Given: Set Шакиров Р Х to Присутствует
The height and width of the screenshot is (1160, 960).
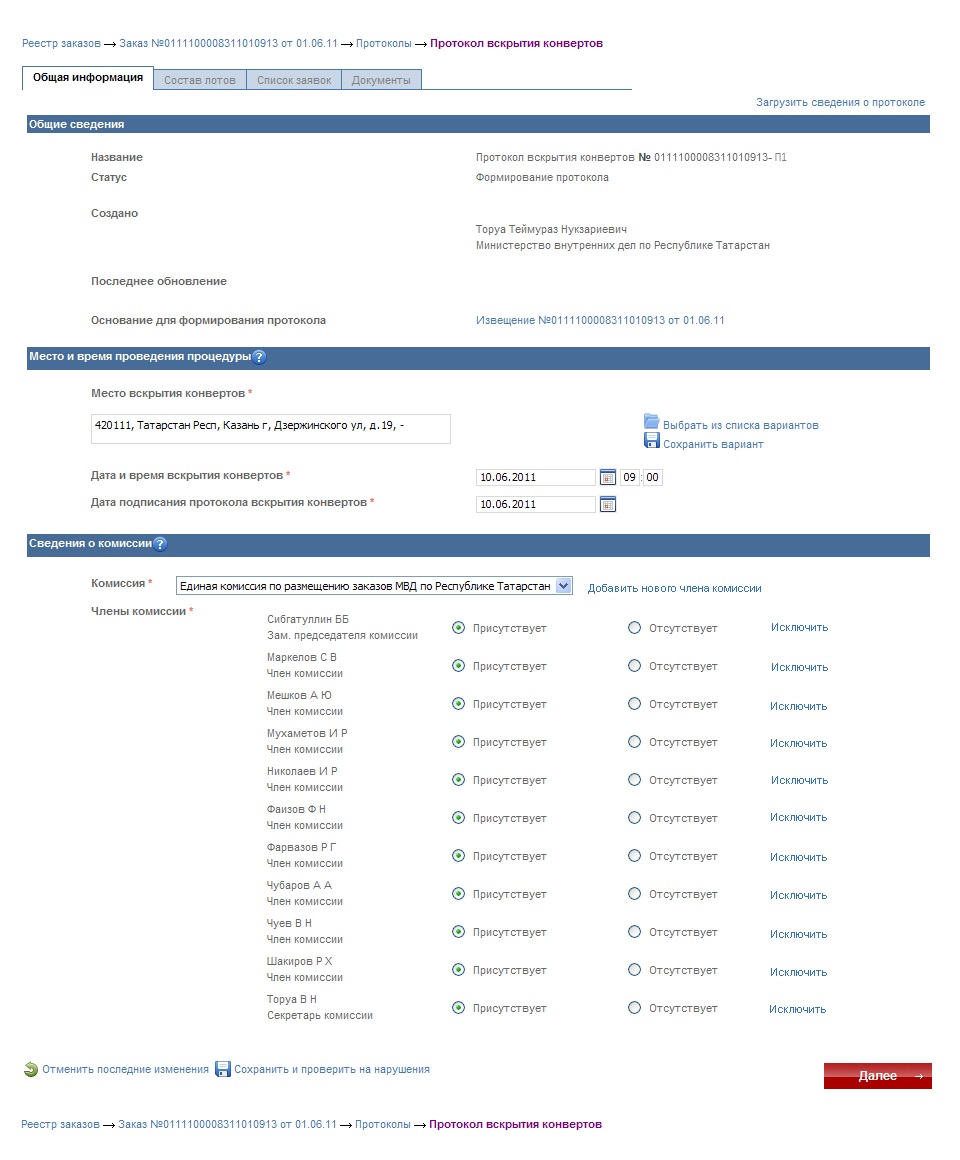Looking at the screenshot, I should tap(459, 970).
